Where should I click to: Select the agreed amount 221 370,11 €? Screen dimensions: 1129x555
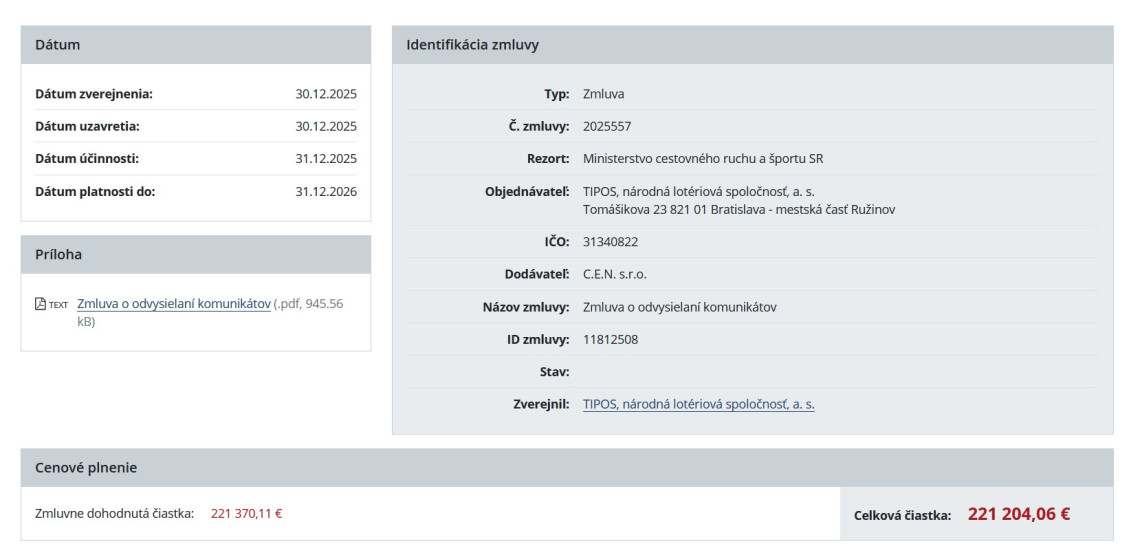pos(246,514)
